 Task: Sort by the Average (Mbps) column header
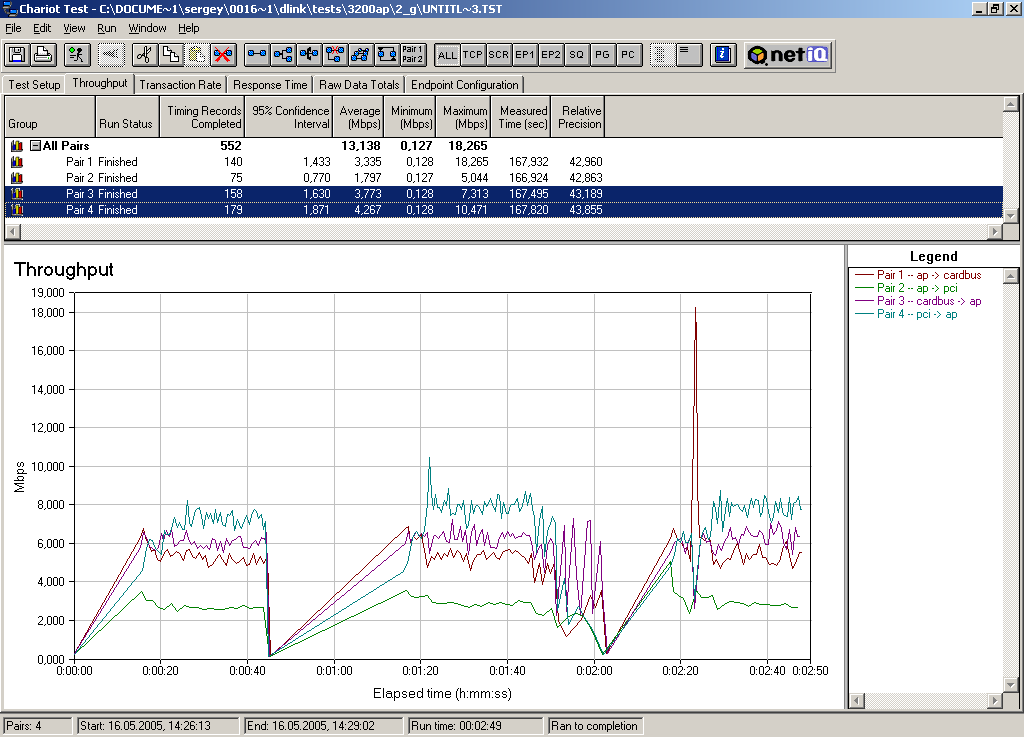click(360, 117)
